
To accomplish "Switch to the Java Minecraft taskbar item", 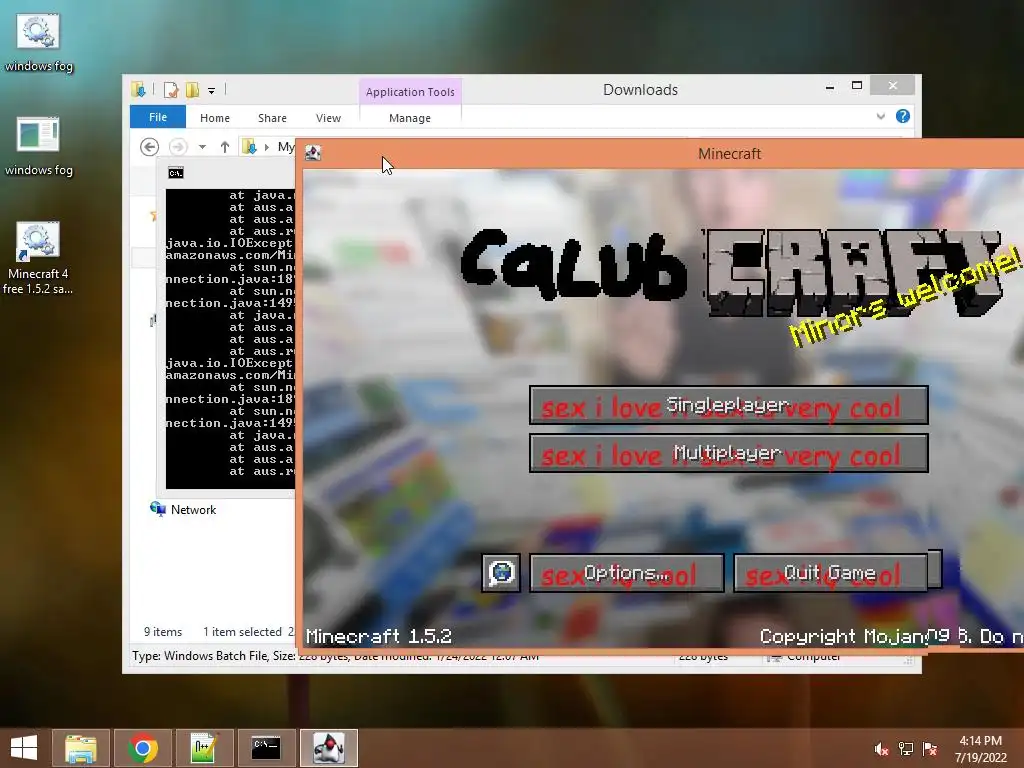I will point(329,748).
